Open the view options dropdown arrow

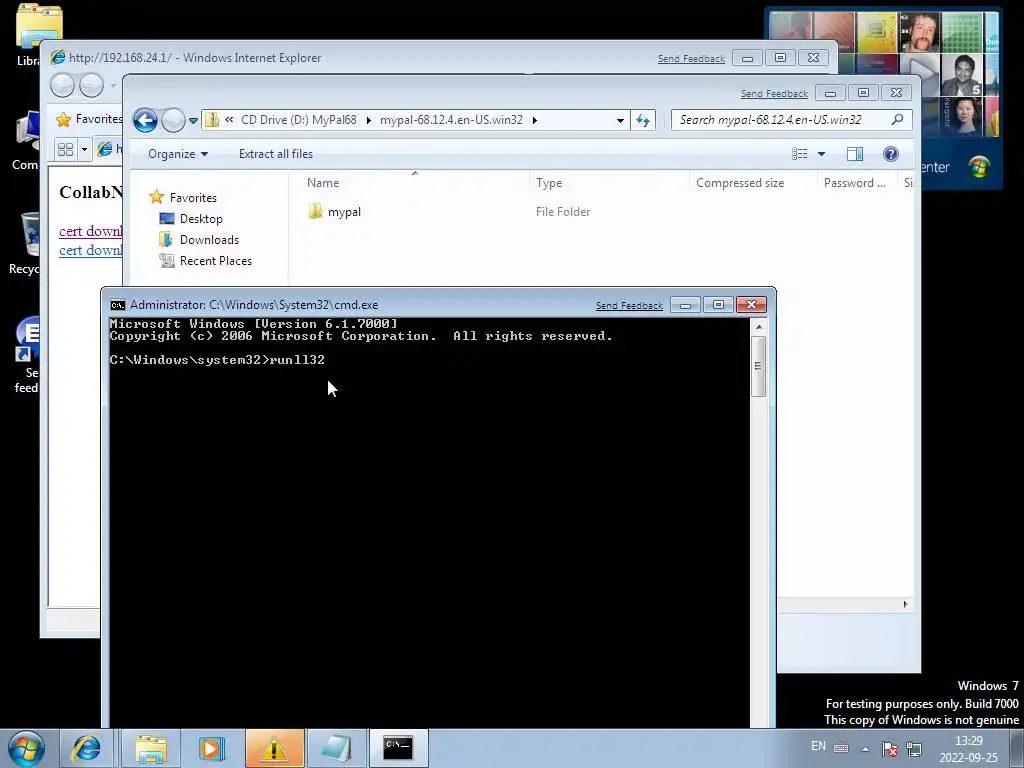point(822,154)
